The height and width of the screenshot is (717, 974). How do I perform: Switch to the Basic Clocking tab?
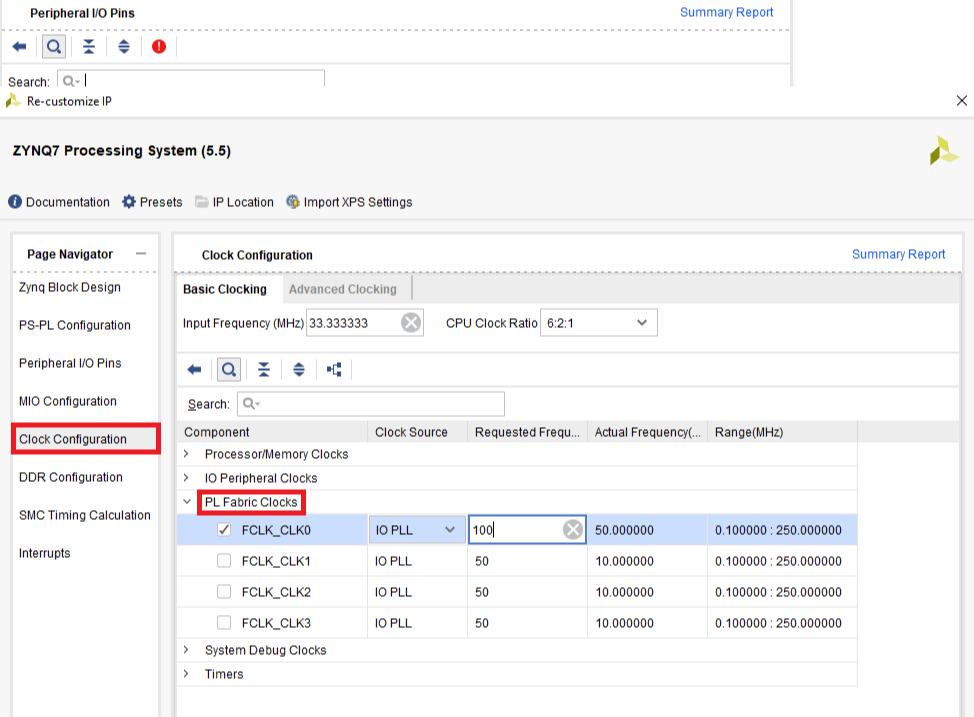click(x=225, y=289)
